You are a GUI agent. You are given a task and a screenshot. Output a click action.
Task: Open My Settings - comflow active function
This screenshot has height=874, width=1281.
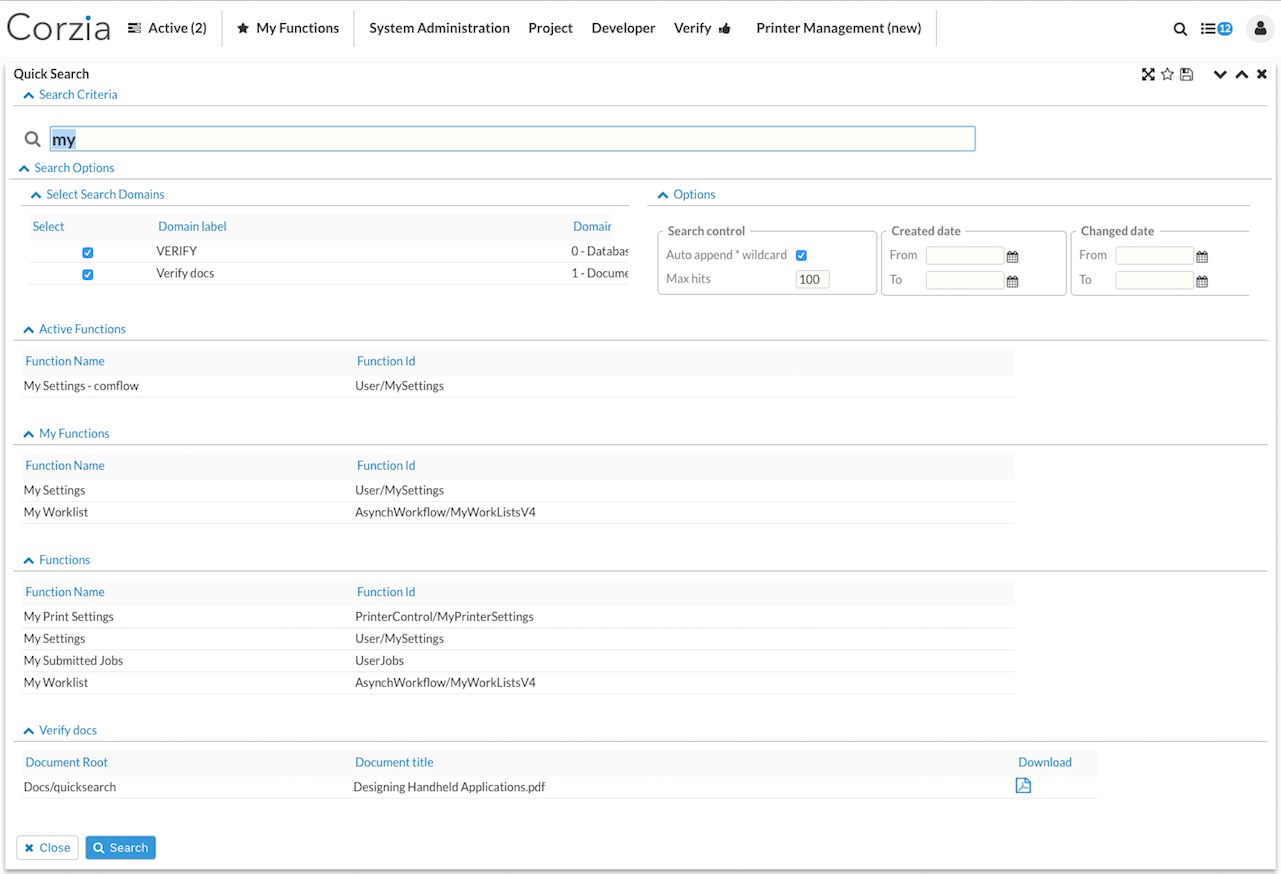tap(81, 386)
